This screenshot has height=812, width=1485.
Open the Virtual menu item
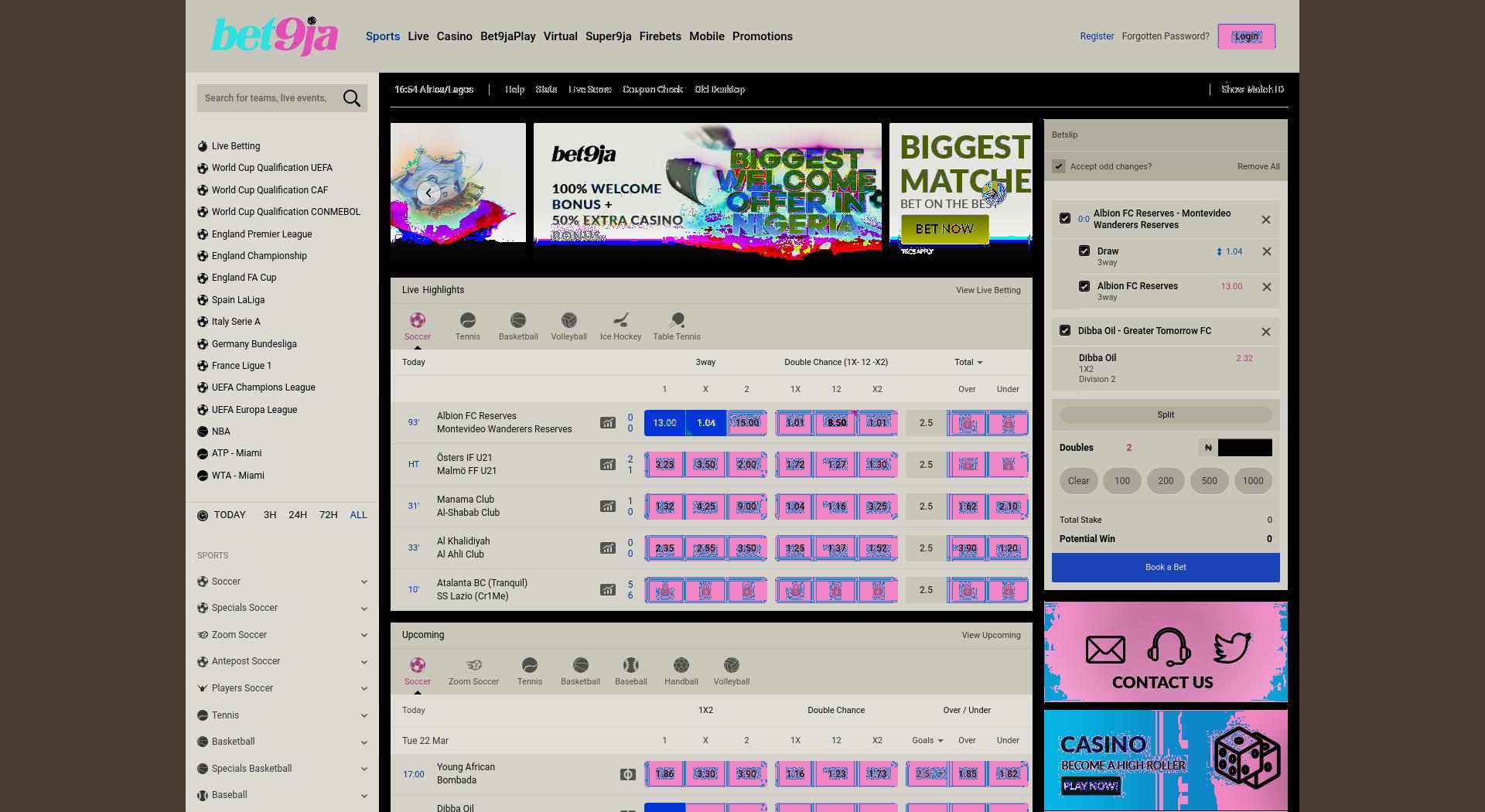coord(561,36)
